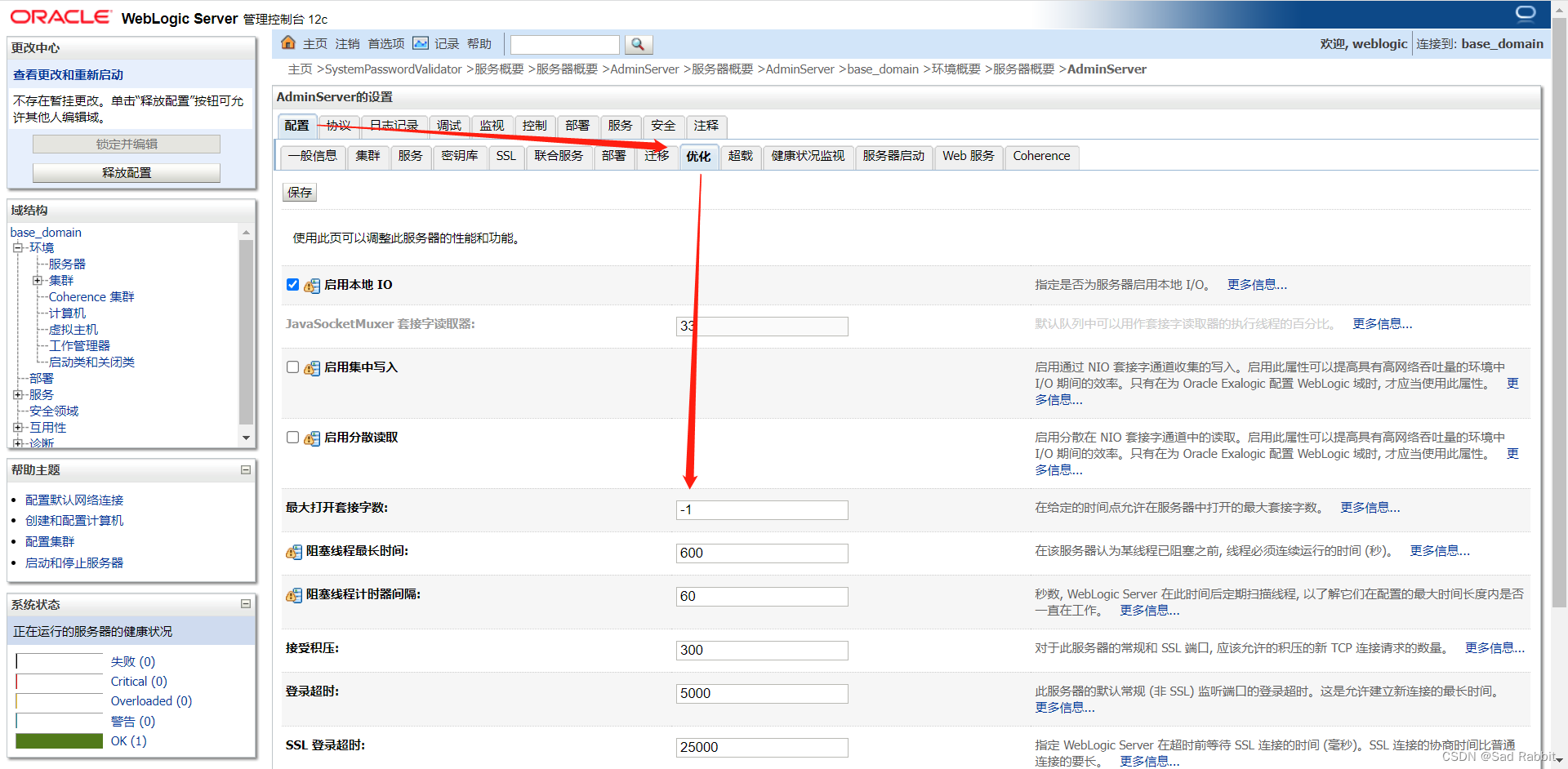Expand the 服务 tree node
Screen dimensions: 1568x769
(18, 394)
